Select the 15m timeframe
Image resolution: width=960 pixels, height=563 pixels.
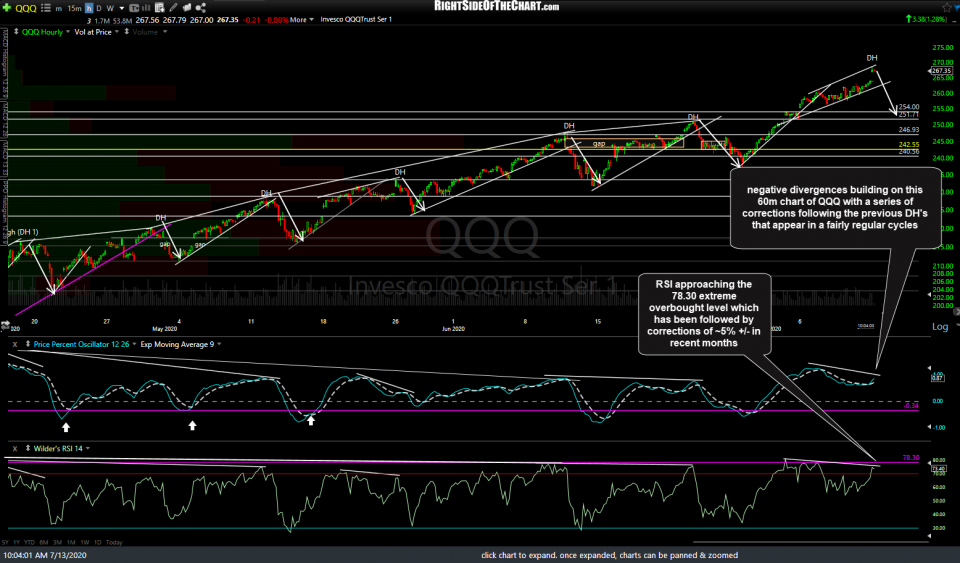point(74,9)
